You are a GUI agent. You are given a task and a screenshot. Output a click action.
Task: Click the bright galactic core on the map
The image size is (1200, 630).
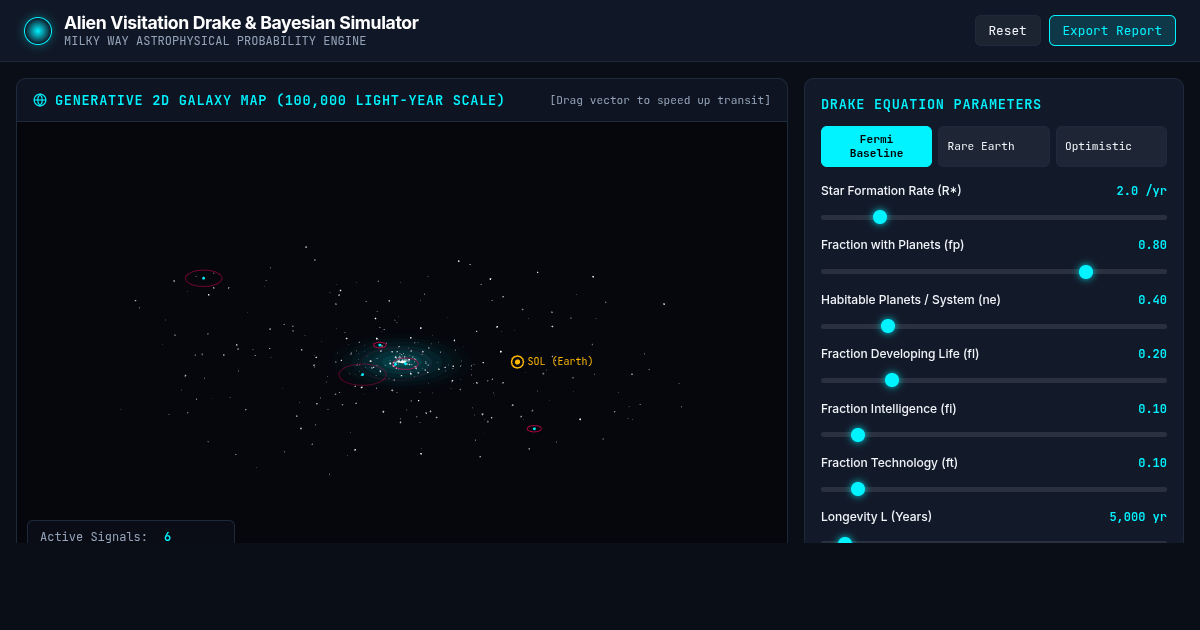[x=402, y=361]
